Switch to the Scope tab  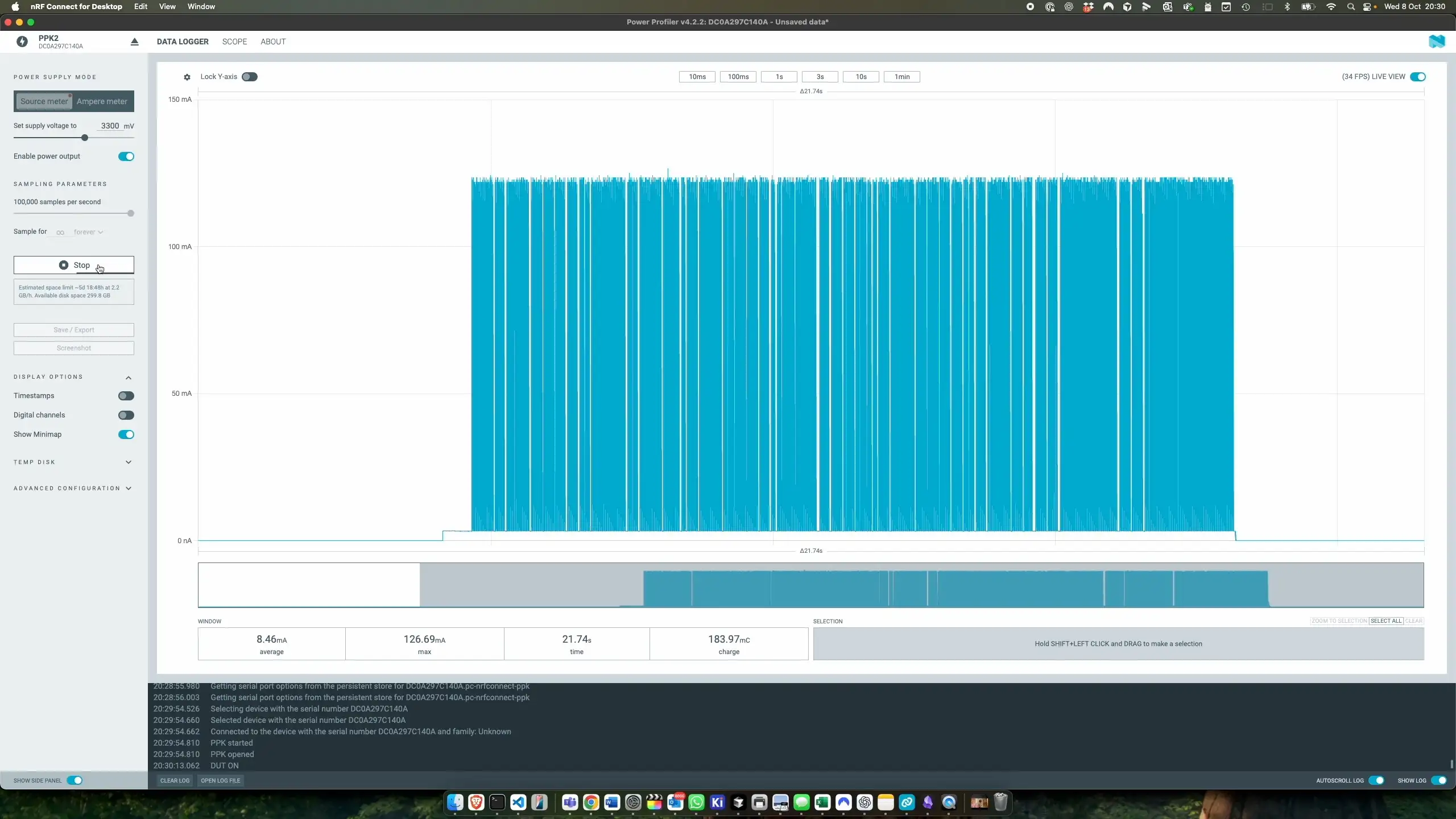pos(235,42)
